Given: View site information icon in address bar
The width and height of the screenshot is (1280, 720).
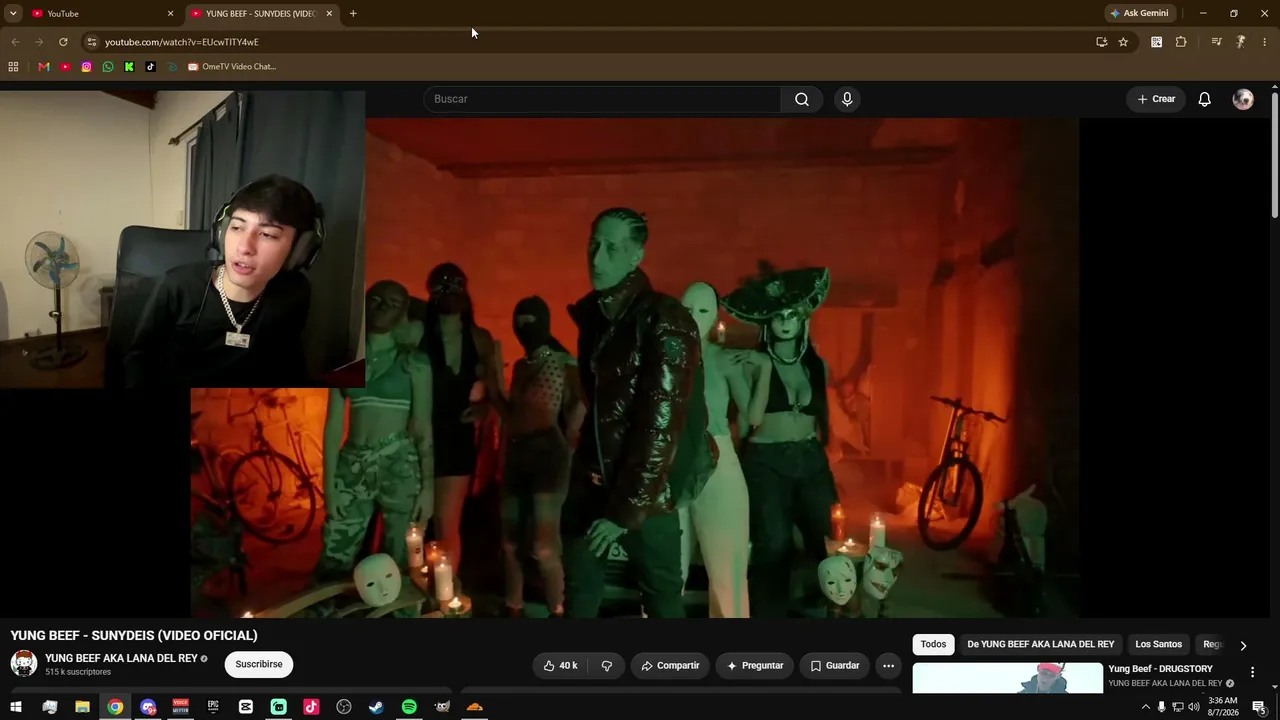Looking at the screenshot, I should tap(91, 42).
